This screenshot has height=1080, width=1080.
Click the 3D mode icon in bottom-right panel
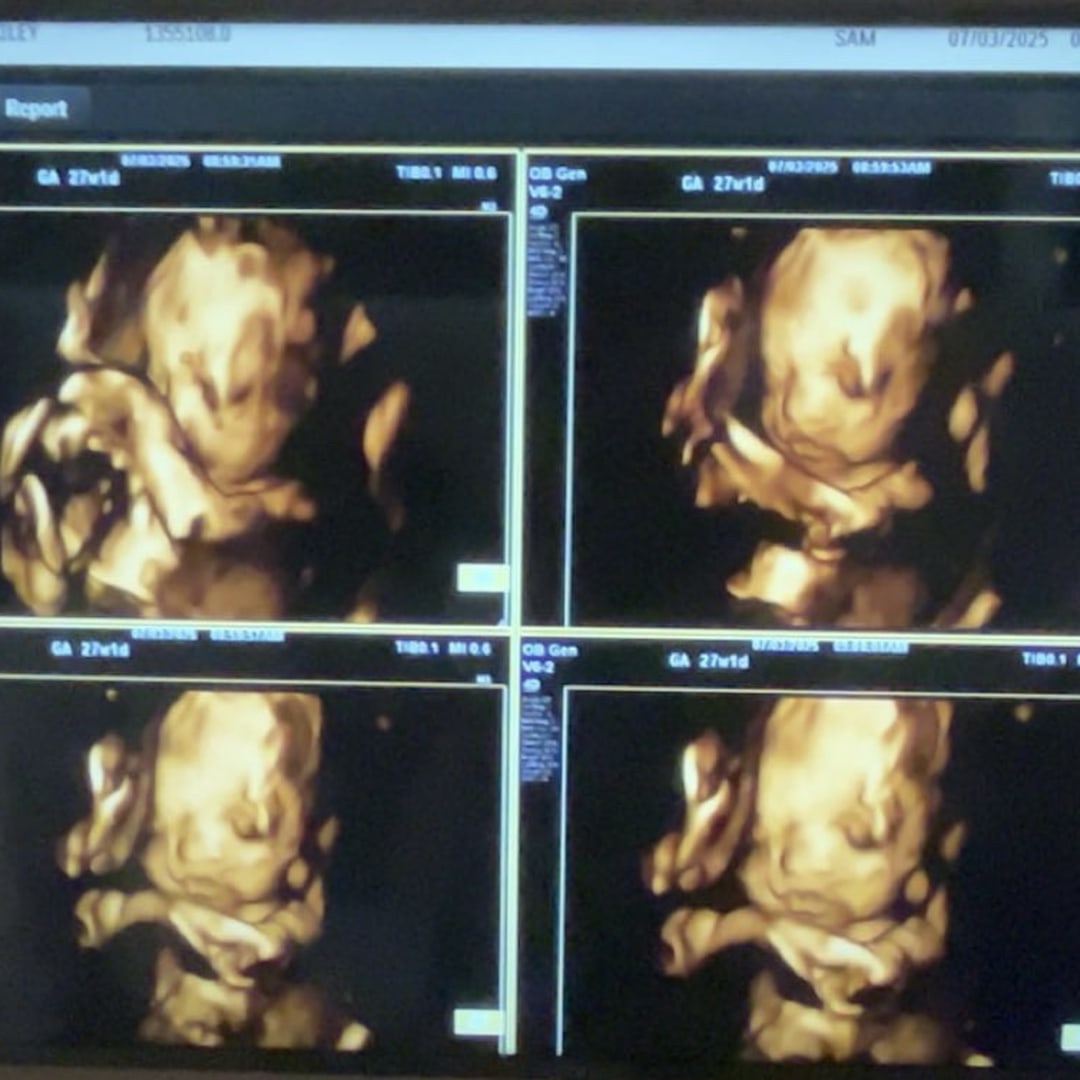pyautogui.click(x=531, y=686)
